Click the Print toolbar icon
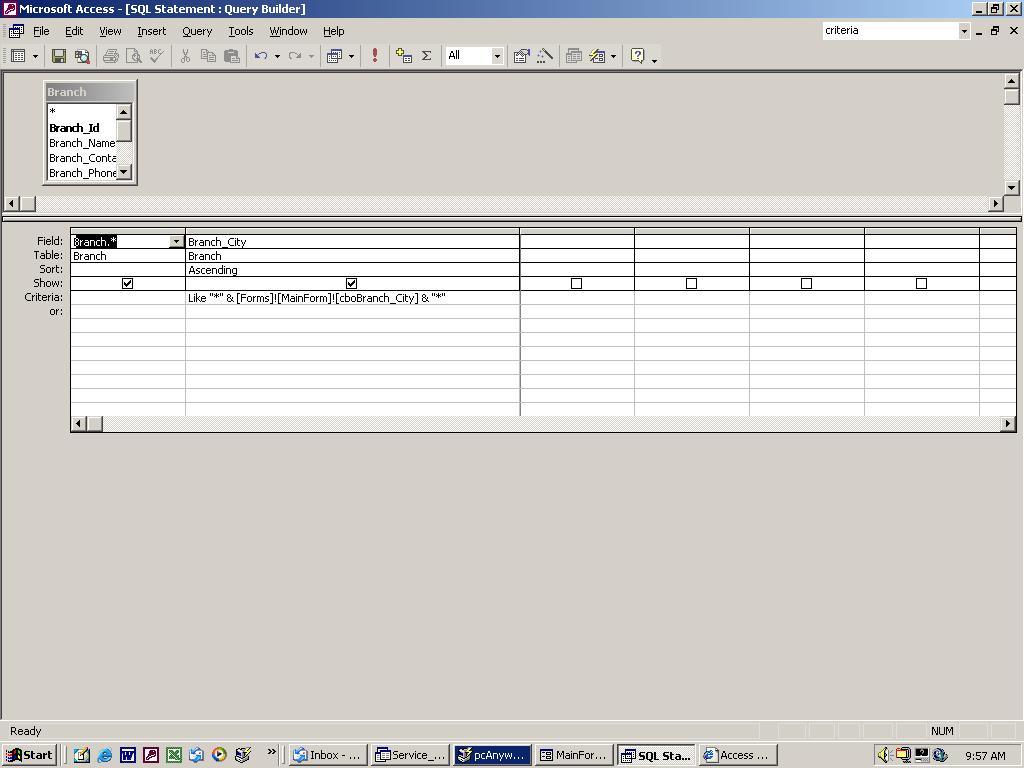The width and height of the screenshot is (1024, 768). (x=111, y=56)
